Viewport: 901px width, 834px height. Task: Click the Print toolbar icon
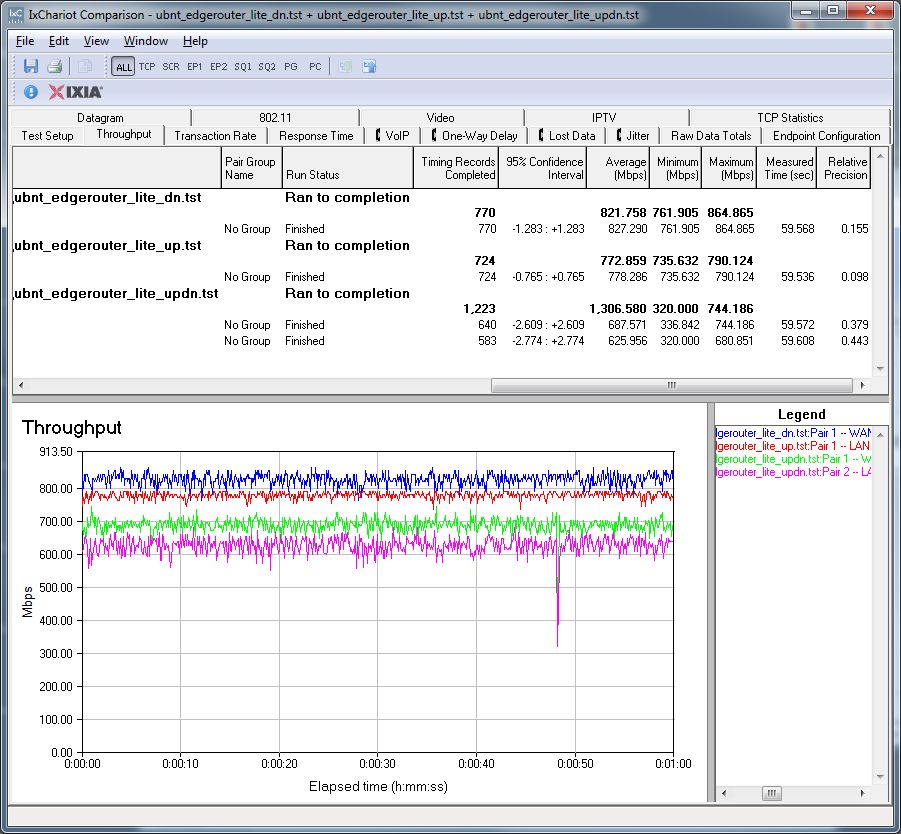point(55,66)
